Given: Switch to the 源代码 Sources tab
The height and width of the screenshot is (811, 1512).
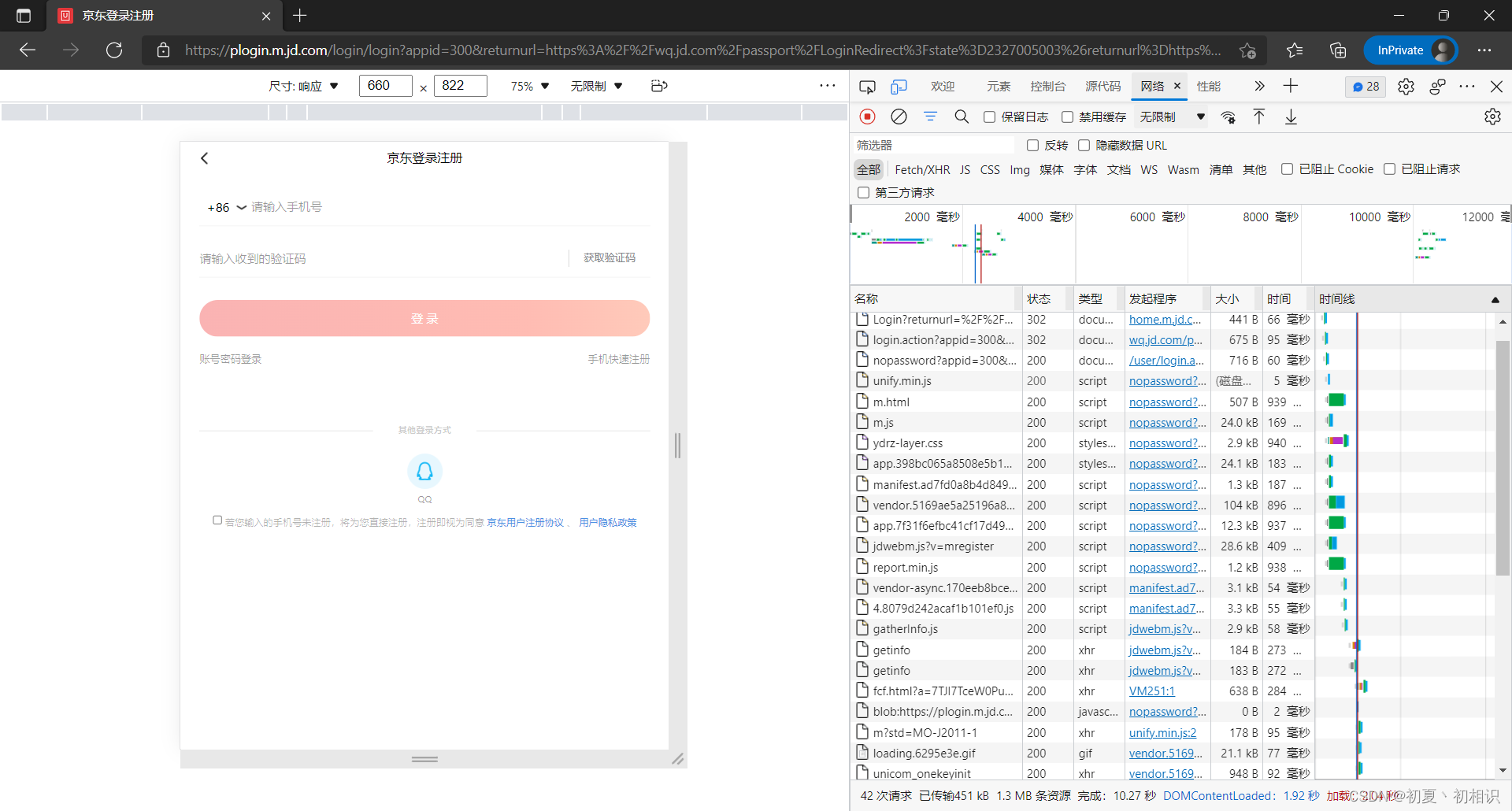Looking at the screenshot, I should (1102, 87).
